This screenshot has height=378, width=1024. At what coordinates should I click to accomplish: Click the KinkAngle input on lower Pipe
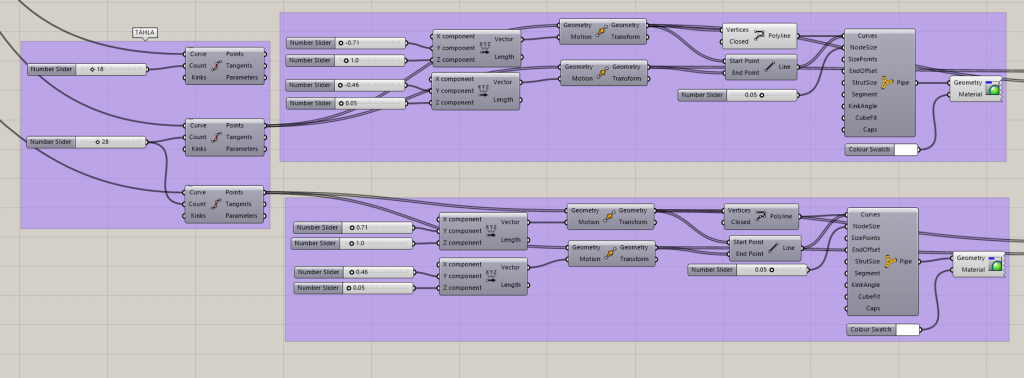(x=866, y=285)
